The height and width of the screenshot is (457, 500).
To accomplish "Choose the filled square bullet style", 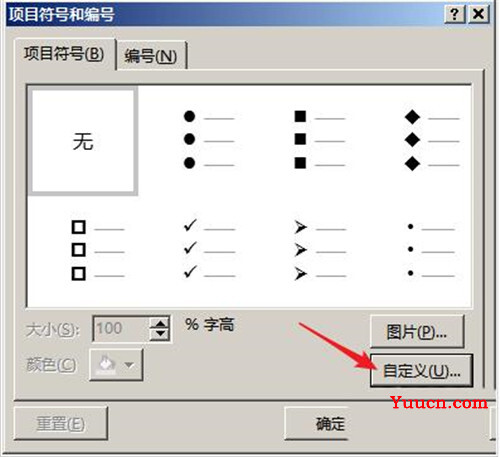I will 319,140.
